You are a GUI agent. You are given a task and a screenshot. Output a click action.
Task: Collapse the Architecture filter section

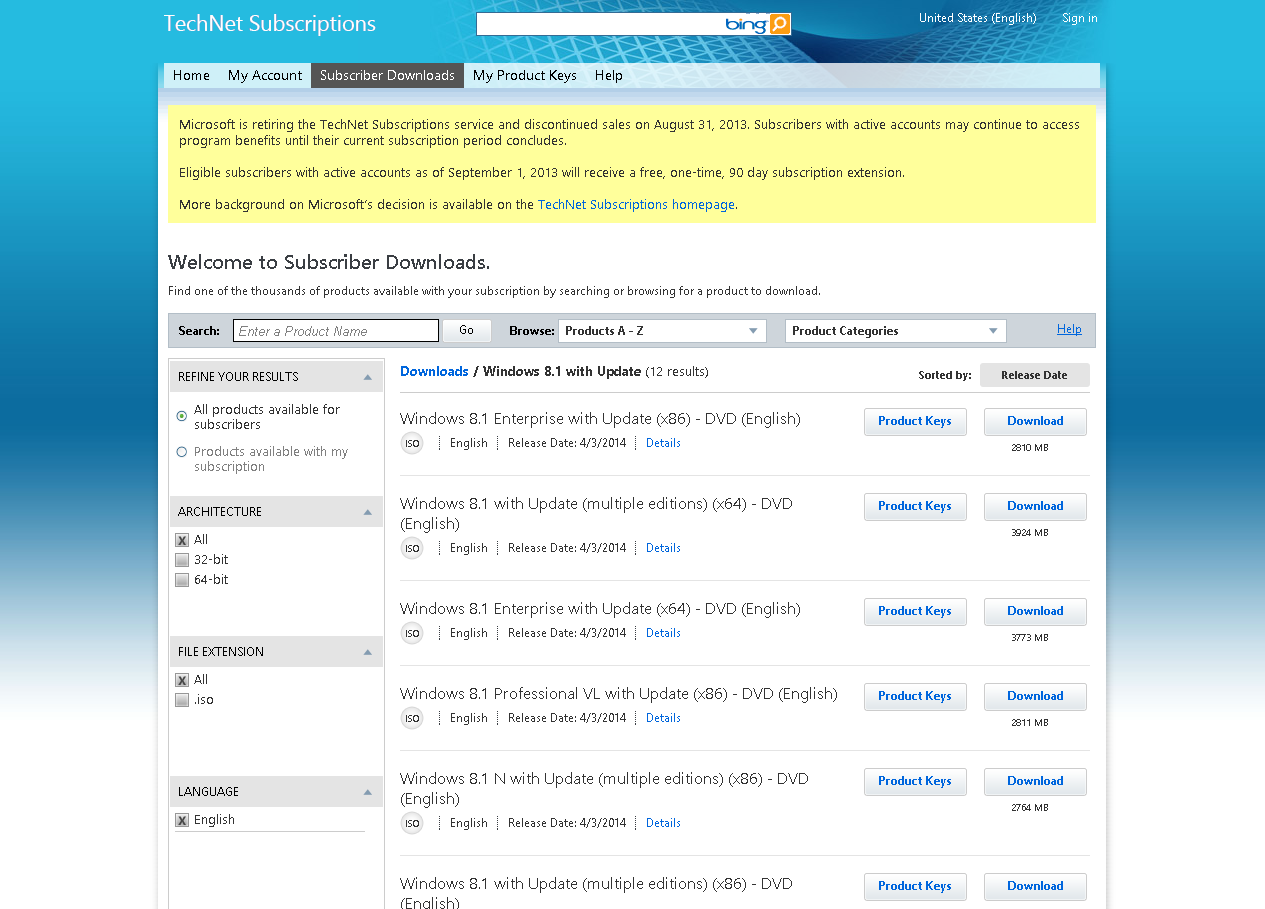(367, 512)
